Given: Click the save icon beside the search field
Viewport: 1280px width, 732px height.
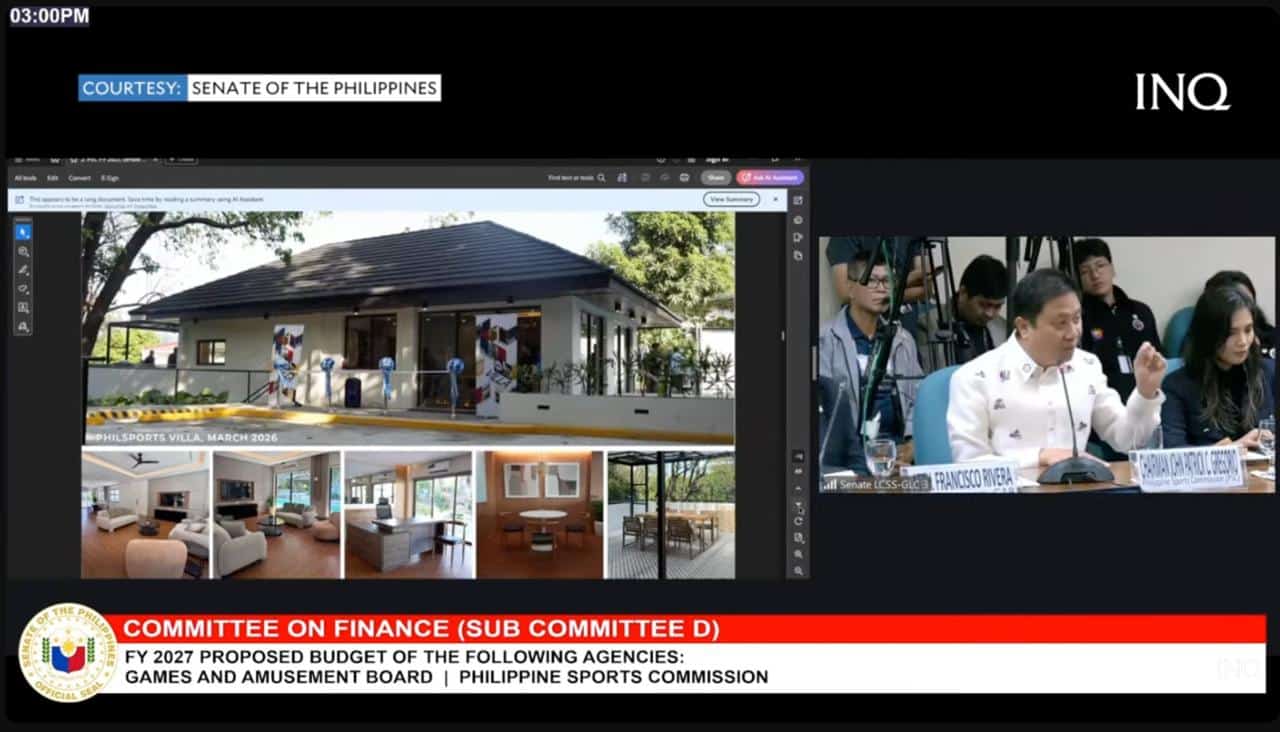Looking at the screenshot, I should tap(622, 177).
